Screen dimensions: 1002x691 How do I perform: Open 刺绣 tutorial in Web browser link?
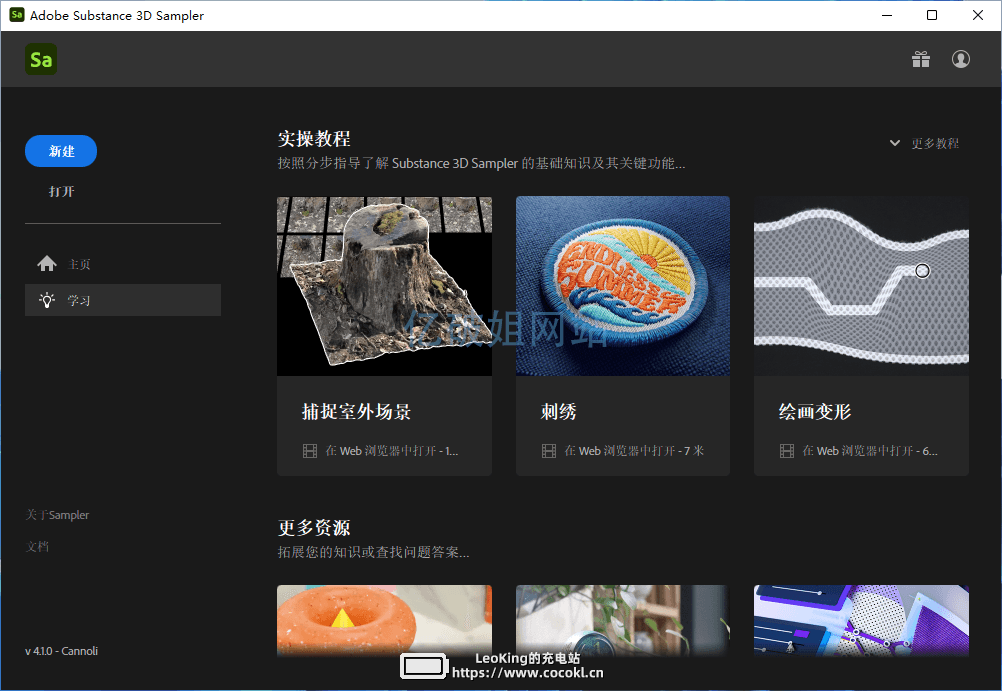coord(634,451)
